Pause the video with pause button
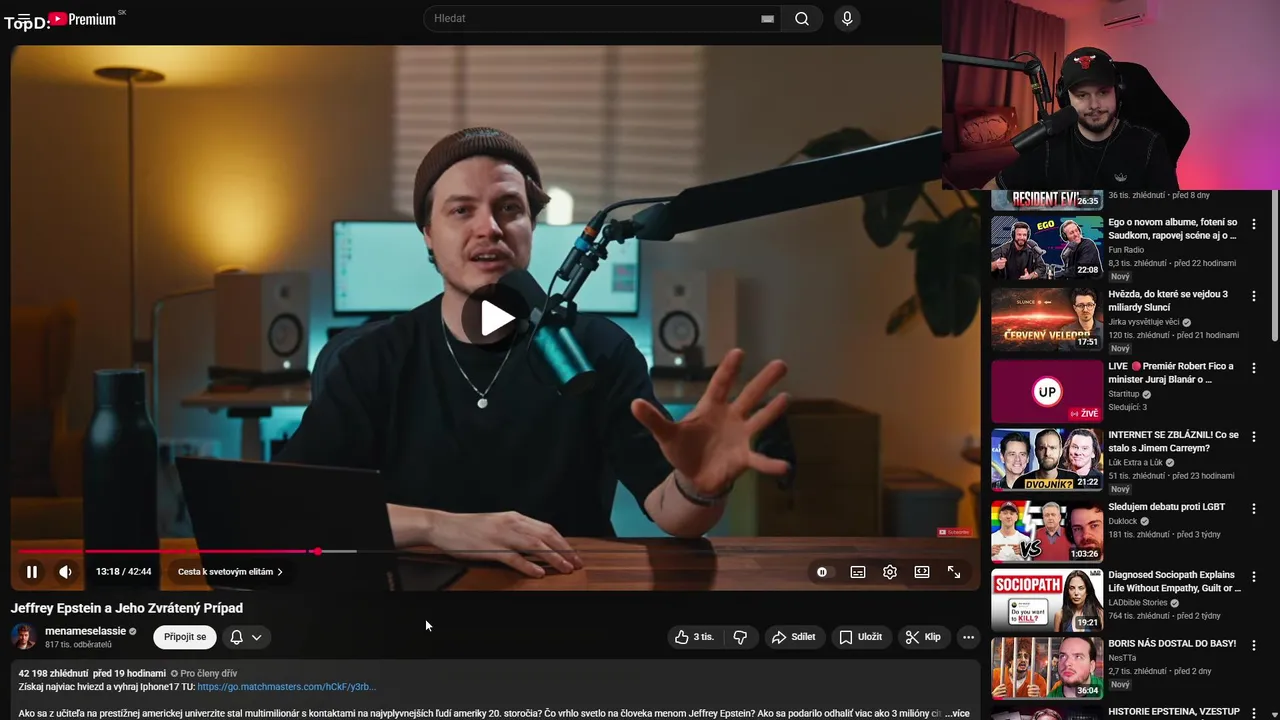1280x720 pixels. click(32, 572)
